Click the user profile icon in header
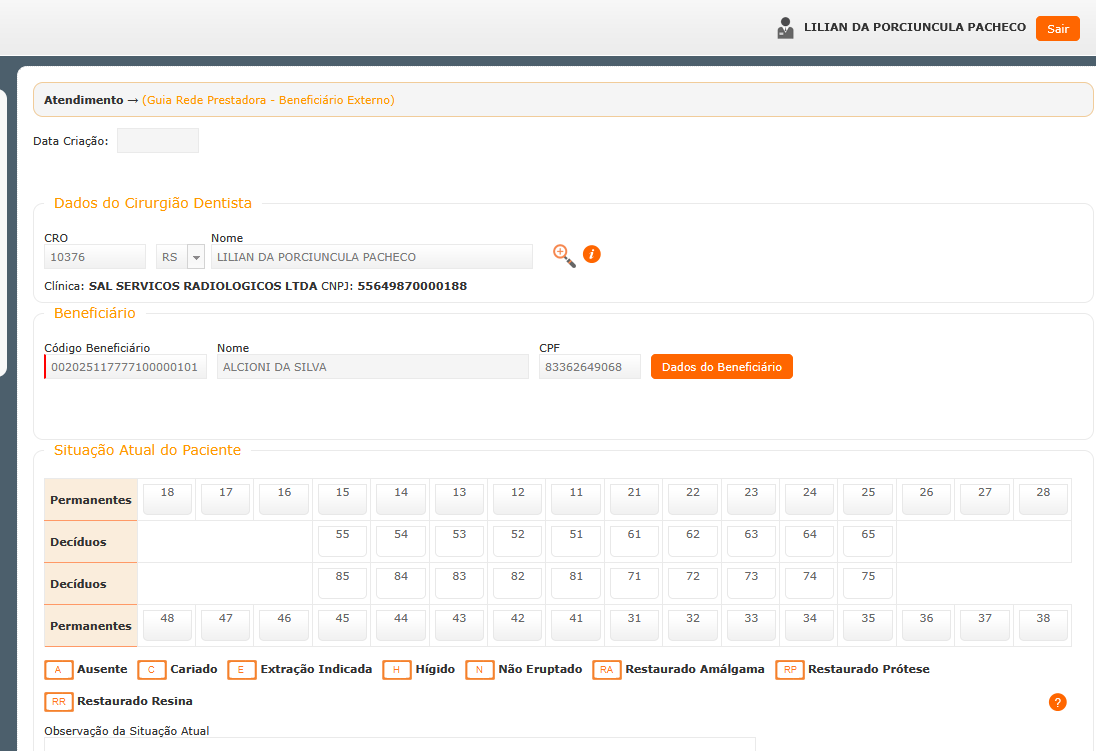The width and height of the screenshot is (1096, 751). click(x=785, y=28)
